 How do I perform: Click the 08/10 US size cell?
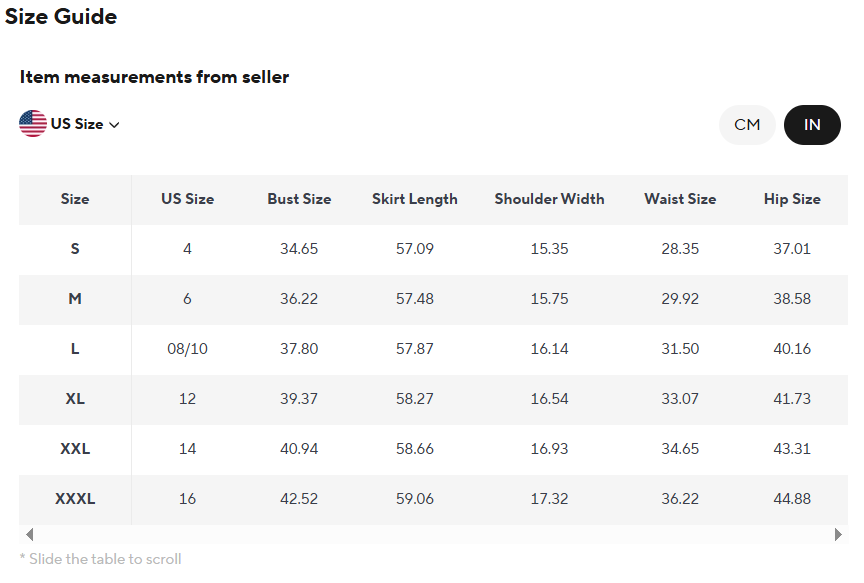[x=187, y=349]
